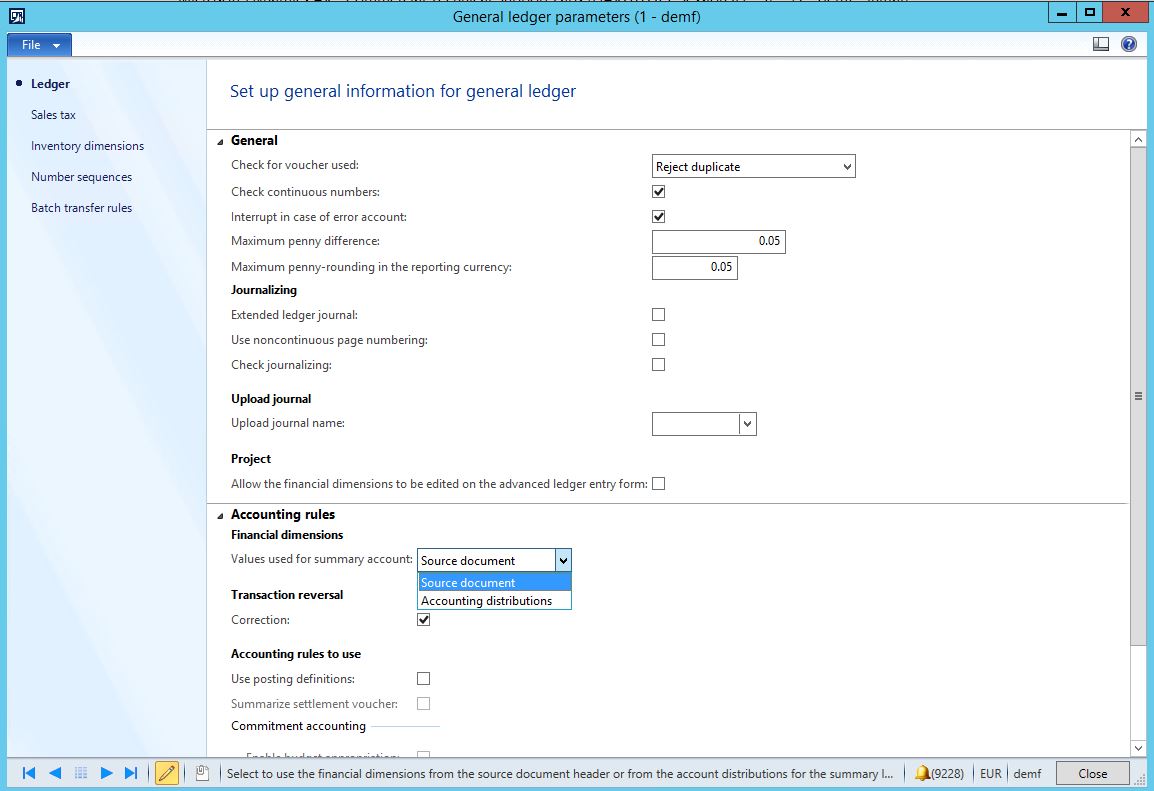The image size is (1154, 791).
Task: Jump to the last record arrow
Action: [131, 773]
